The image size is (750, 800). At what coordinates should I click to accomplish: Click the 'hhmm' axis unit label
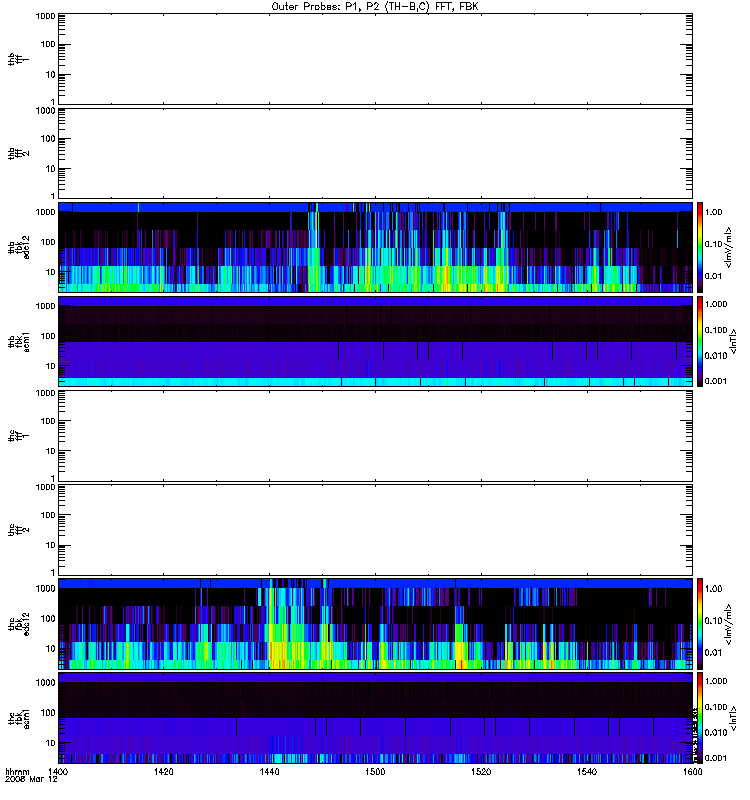pos(17,771)
